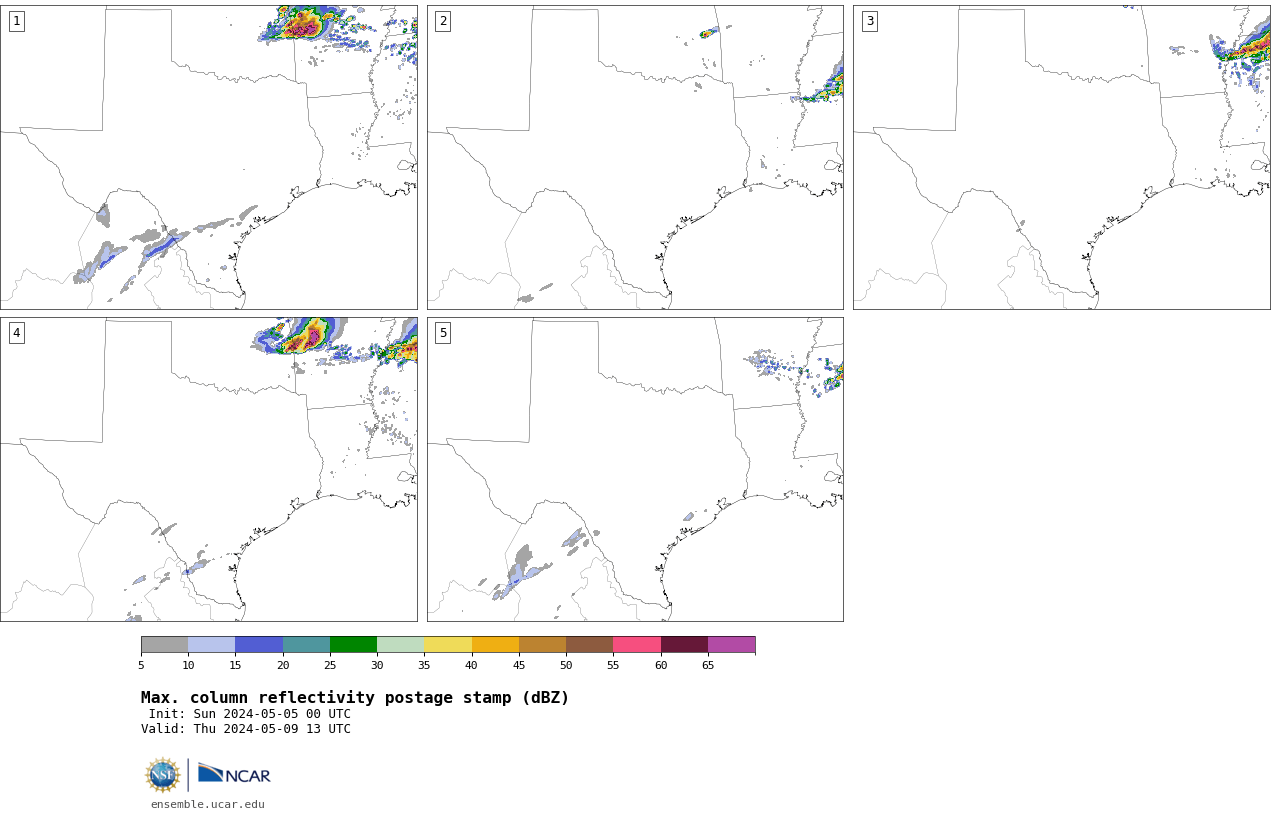
Task: Click the gray 5-10 dBZ color swatch
Action: (164, 644)
